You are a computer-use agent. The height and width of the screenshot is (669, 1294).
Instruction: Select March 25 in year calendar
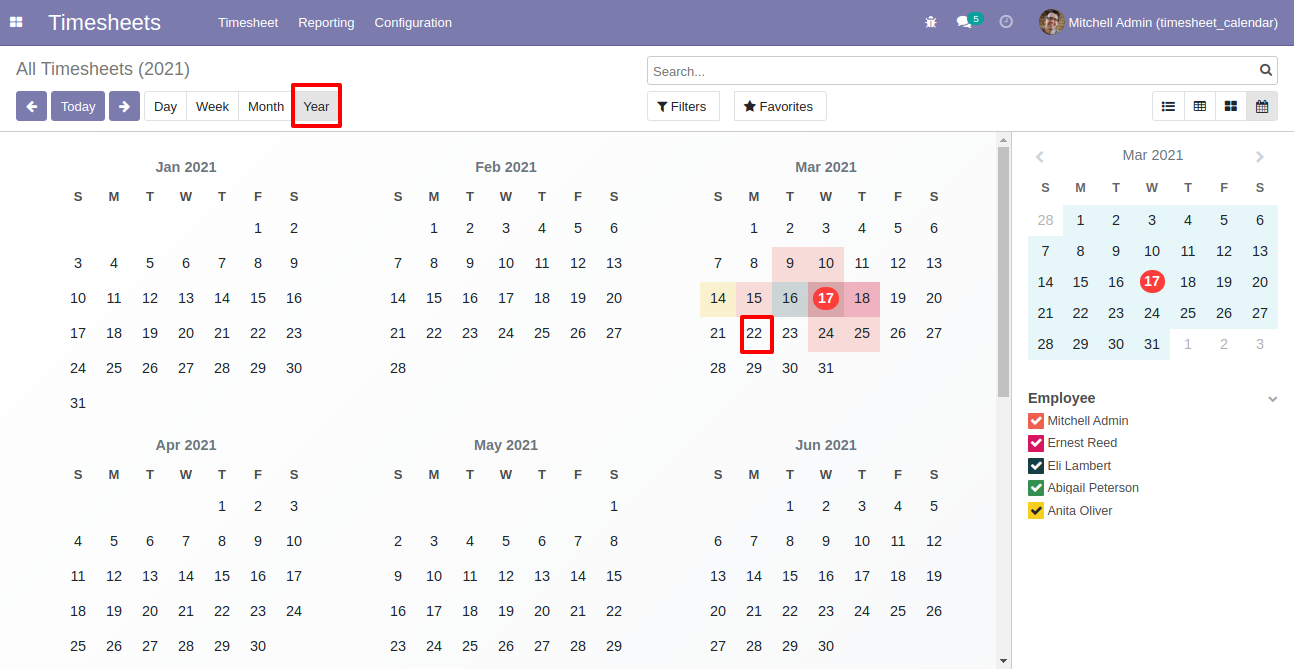point(862,333)
